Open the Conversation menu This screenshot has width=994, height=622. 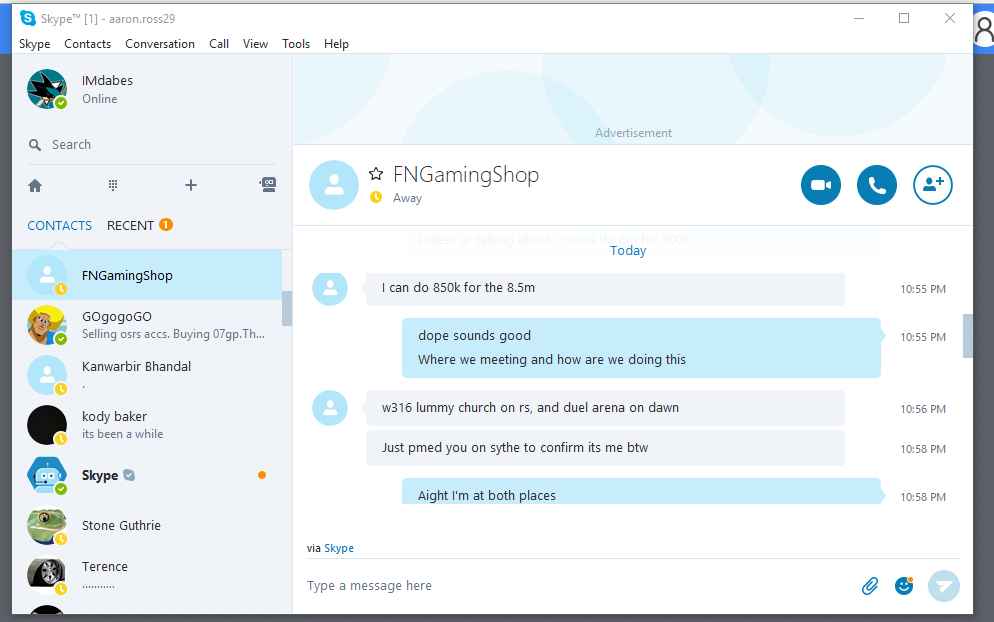click(x=160, y=44)
